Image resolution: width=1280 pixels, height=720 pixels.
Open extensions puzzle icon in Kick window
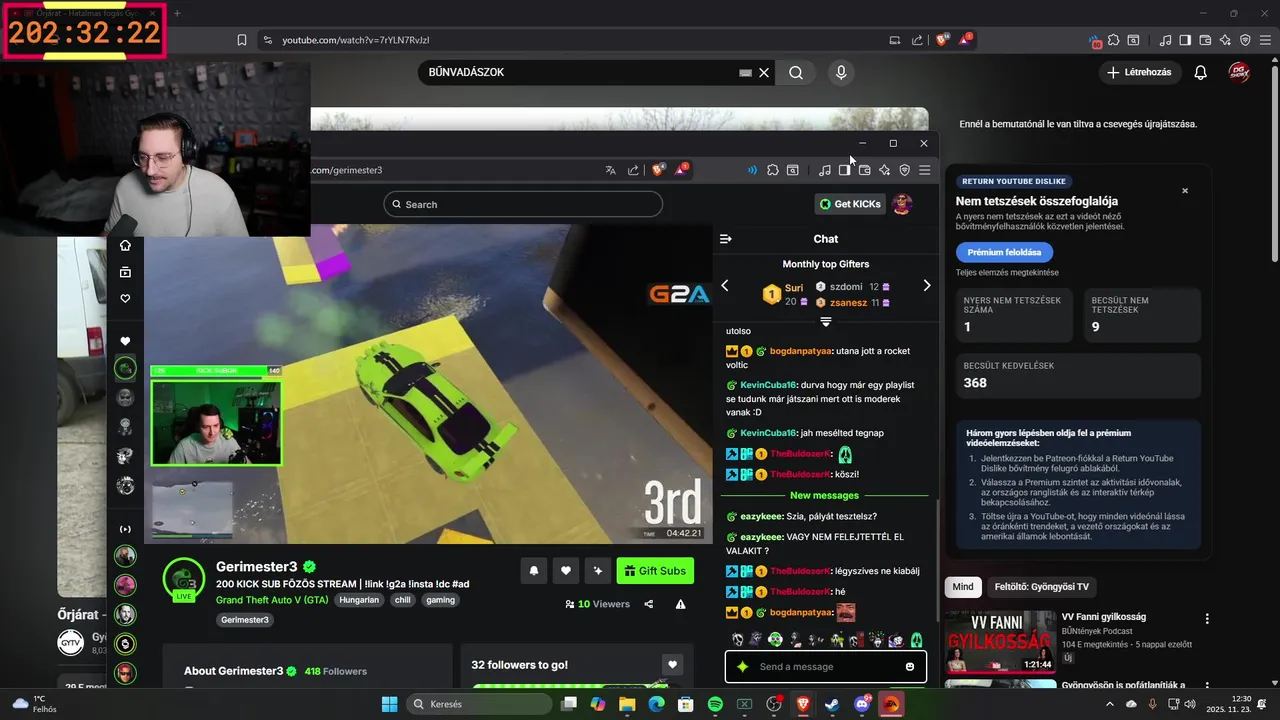point(773,170)
